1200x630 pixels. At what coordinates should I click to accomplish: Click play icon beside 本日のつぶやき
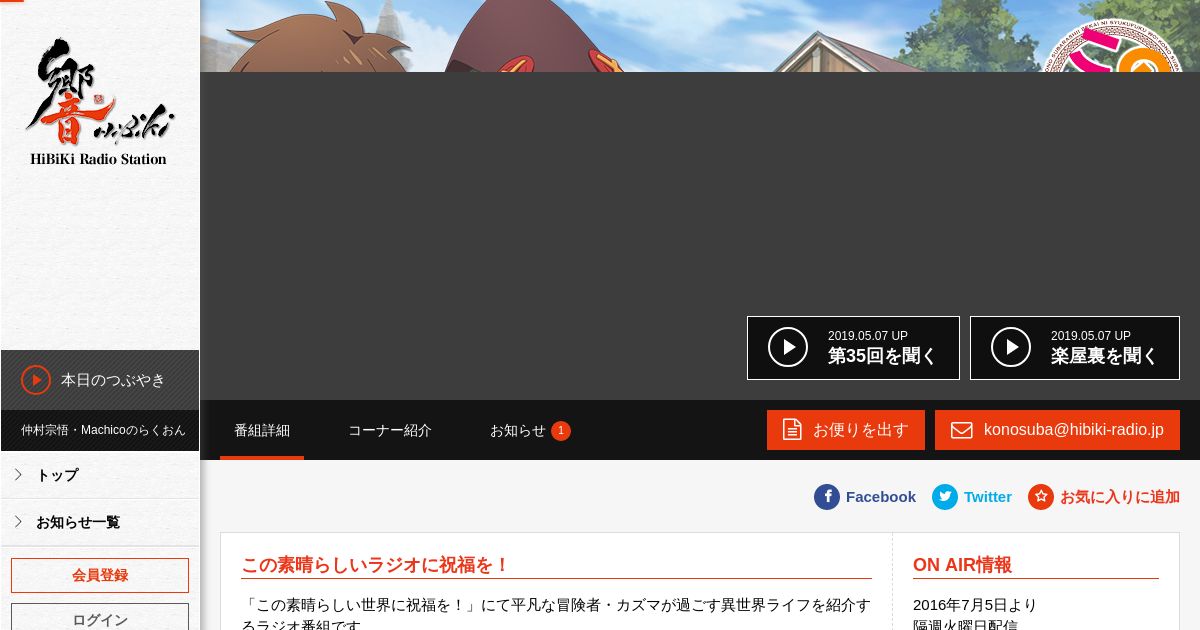click(36, 380)
